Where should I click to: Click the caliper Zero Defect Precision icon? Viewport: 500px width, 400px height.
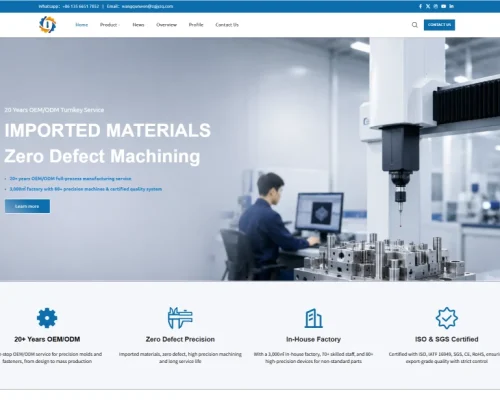(x=180, y=318)
